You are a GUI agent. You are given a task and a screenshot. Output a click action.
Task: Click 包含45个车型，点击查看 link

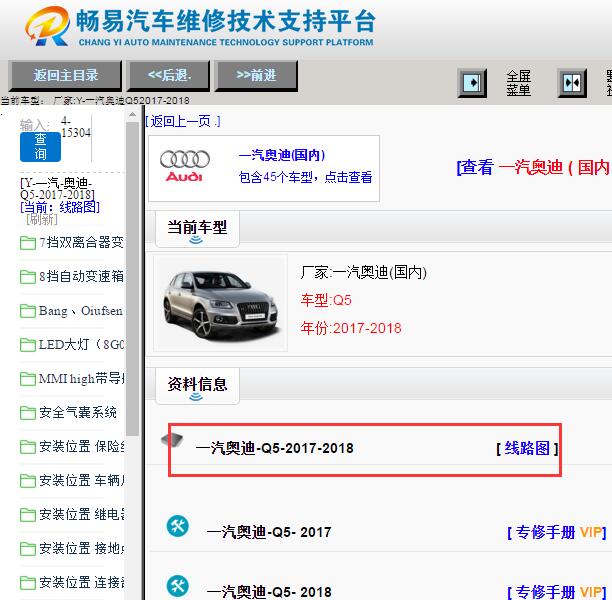click(x=305, y=177)
